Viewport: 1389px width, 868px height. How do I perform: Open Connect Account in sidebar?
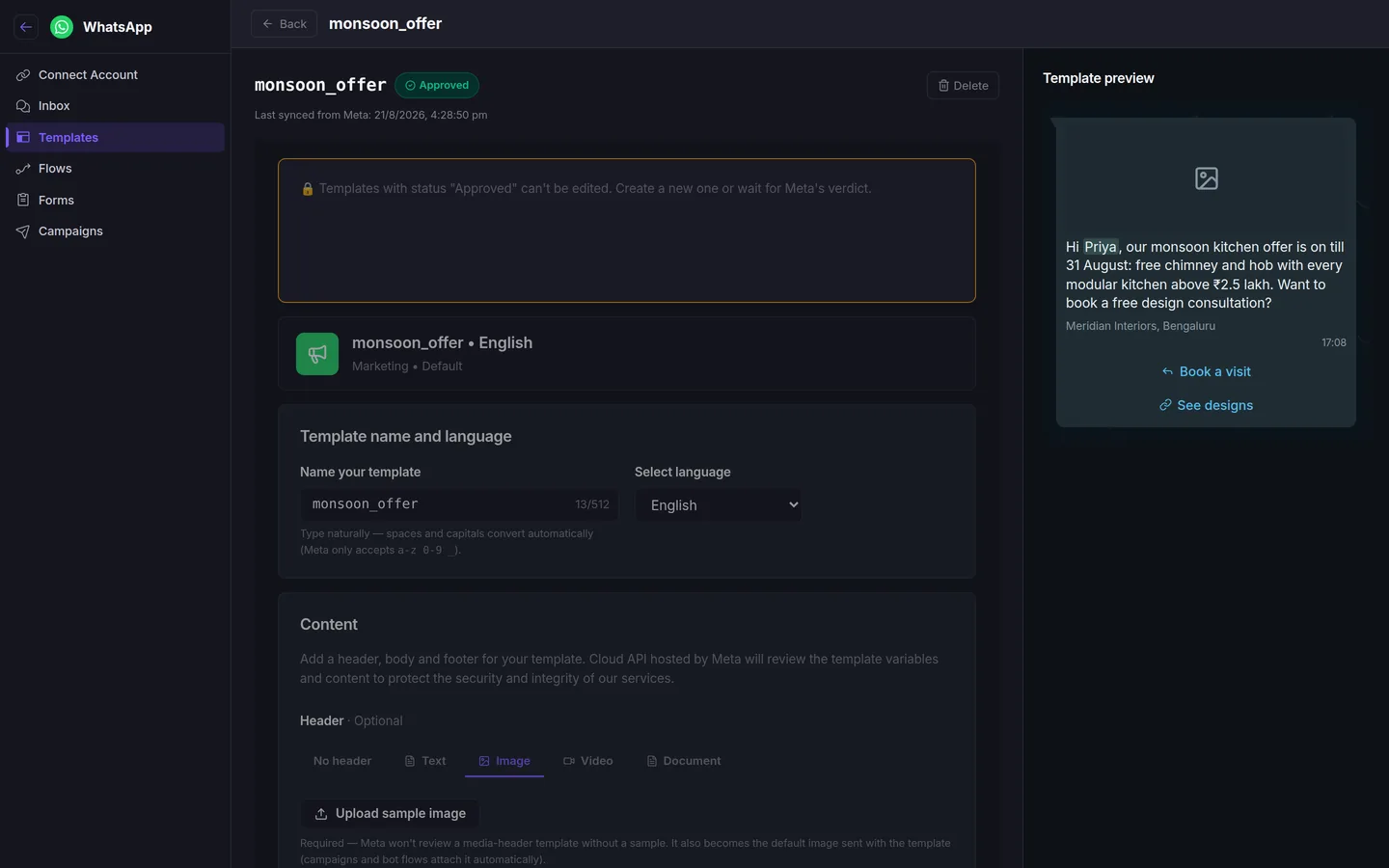click(x=116, y=75)
